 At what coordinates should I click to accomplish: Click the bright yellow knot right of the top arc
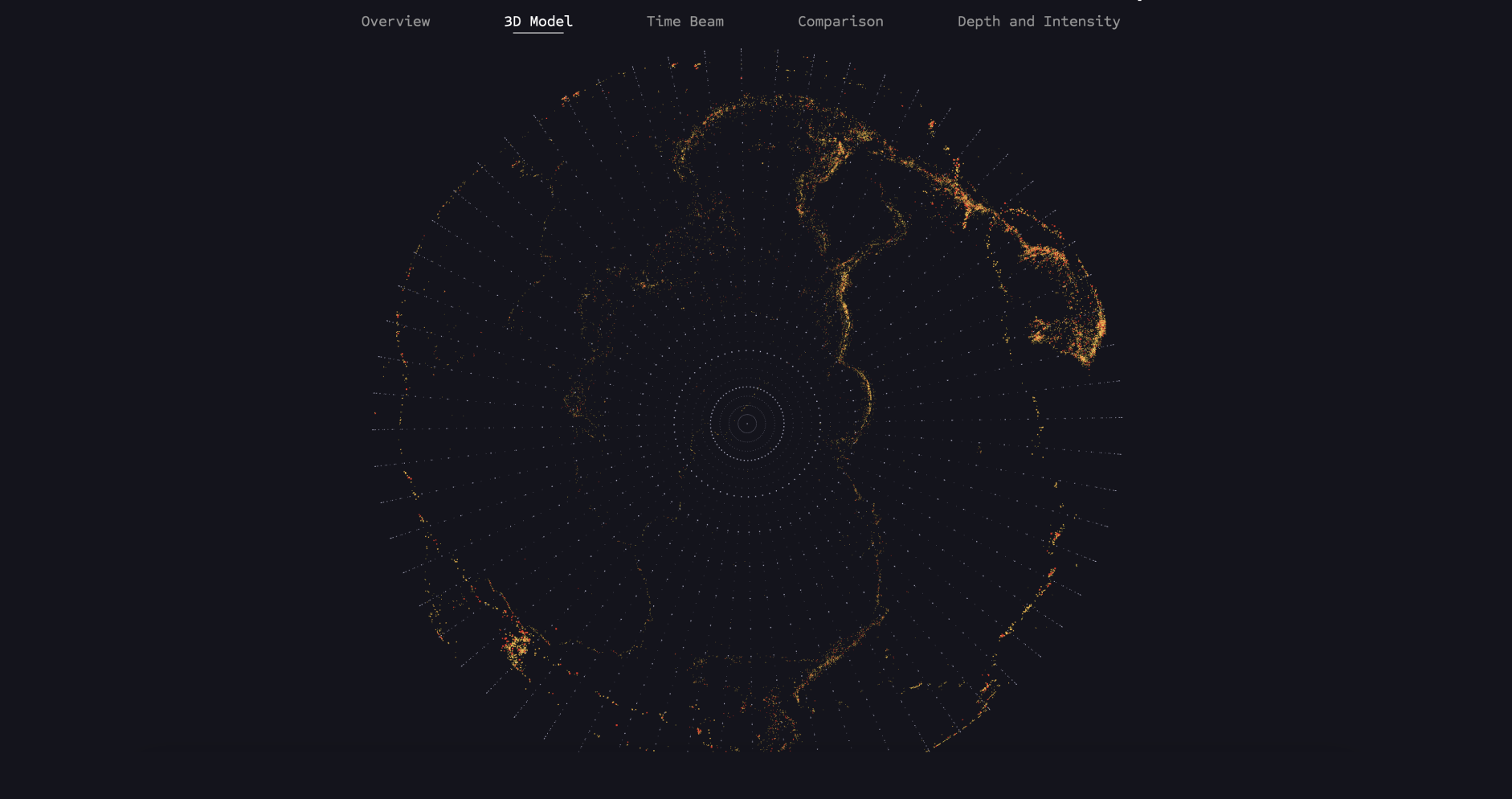point(840,150)
